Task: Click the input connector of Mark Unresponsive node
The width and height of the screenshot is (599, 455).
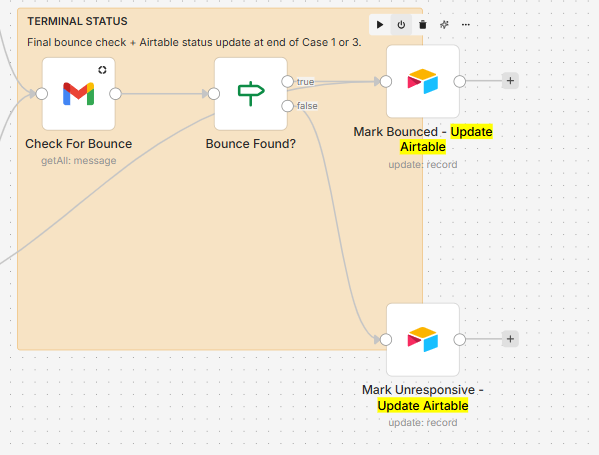Action: pos(386,339)
